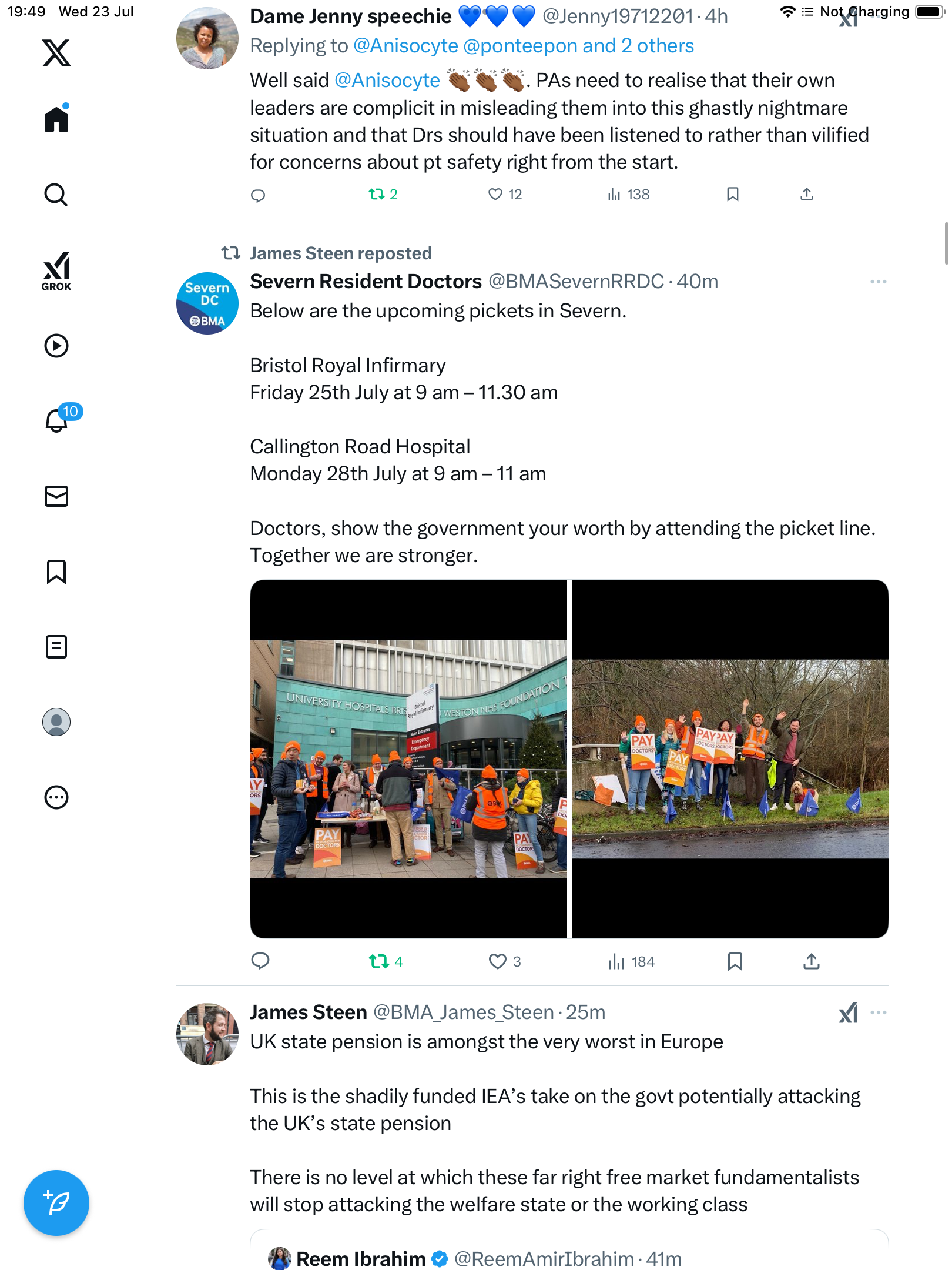Open the Lists sidebar icon
This screenshot has width=952, height=1270.
click(56, 647)
